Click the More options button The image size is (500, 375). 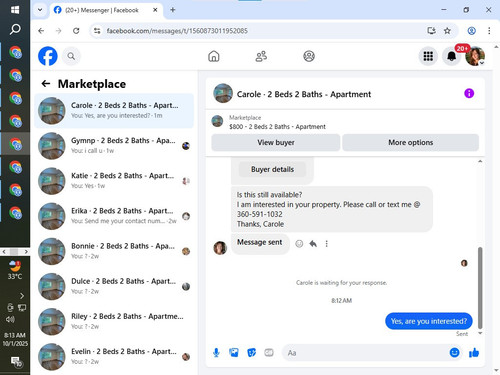click(411, 142)
